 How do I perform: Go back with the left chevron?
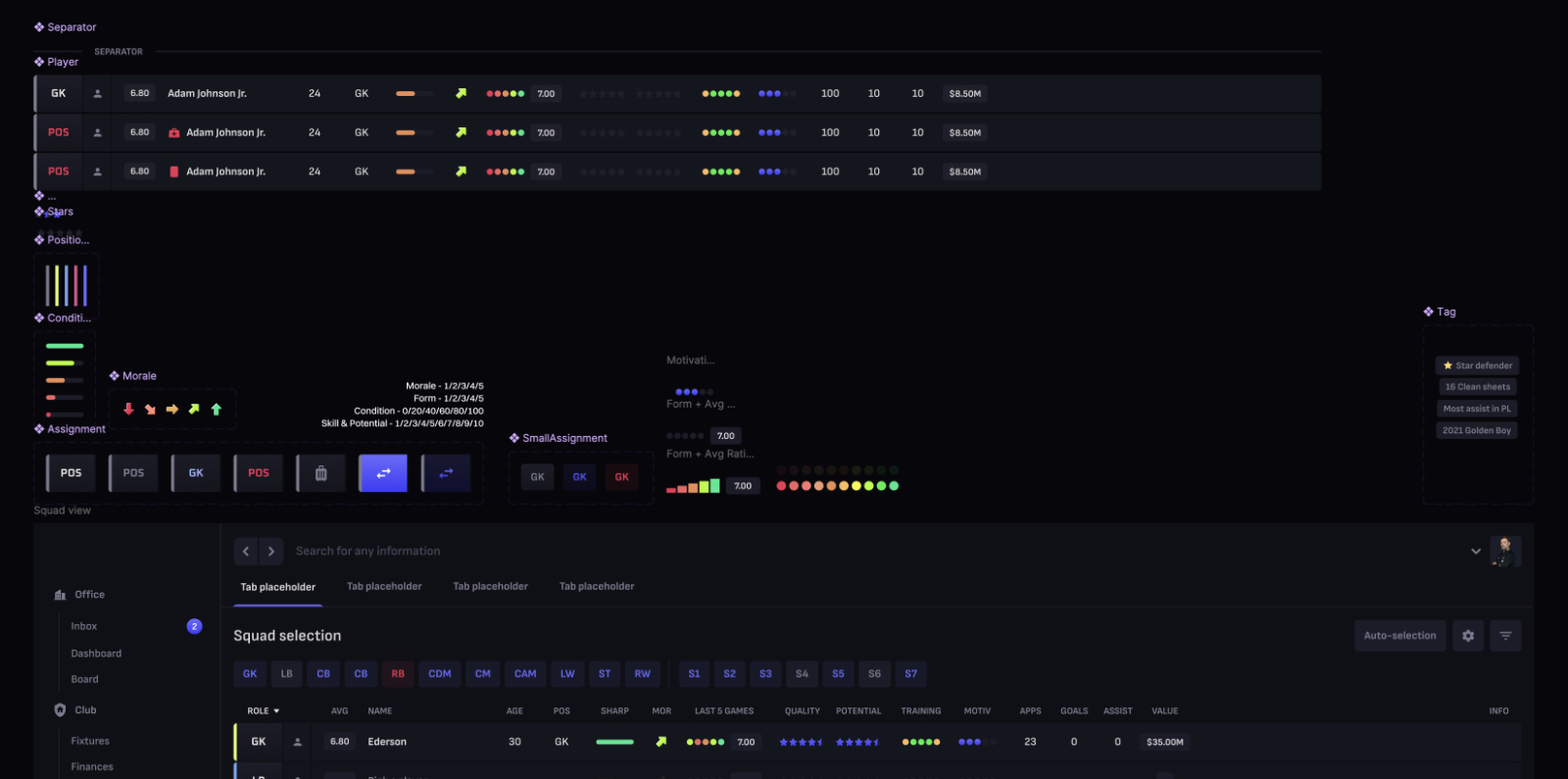click(x=246, y=552)
